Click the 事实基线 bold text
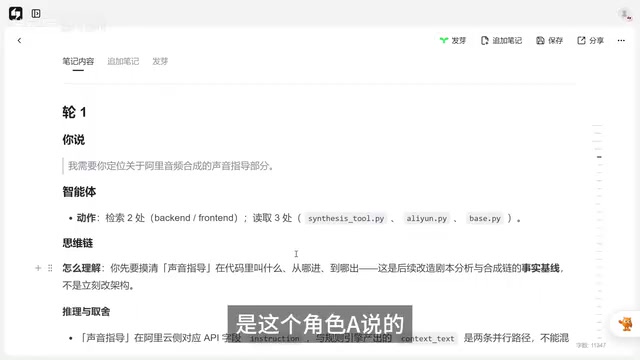This screenshot has width=640, height=360. [540, 268]
